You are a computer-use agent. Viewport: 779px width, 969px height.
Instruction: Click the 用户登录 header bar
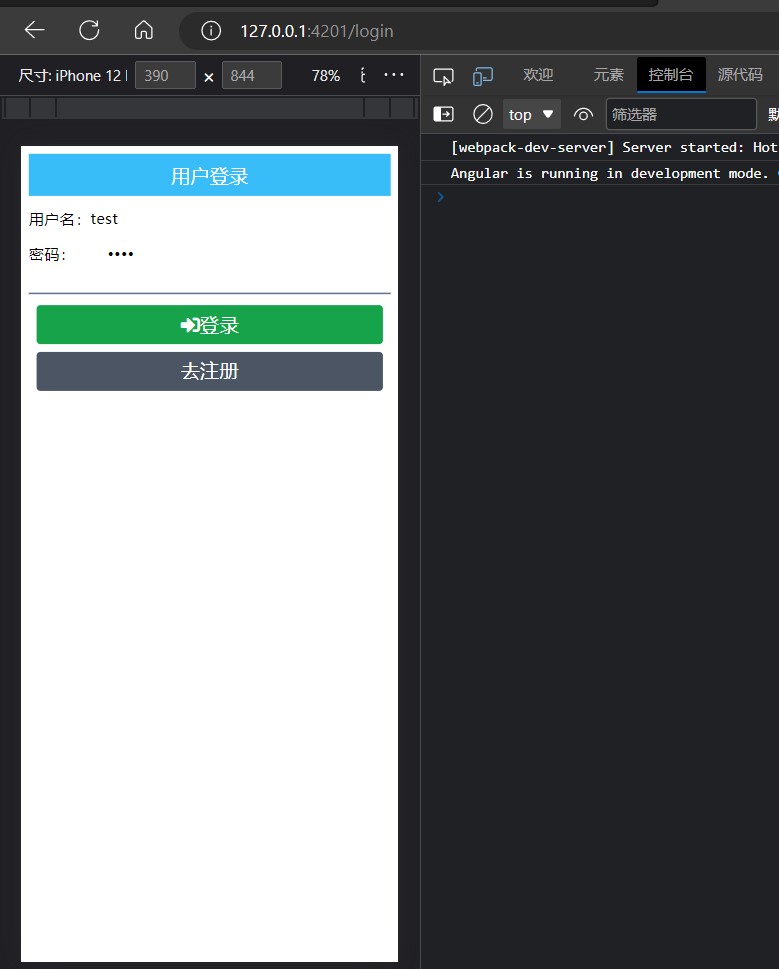pos(209,176)
